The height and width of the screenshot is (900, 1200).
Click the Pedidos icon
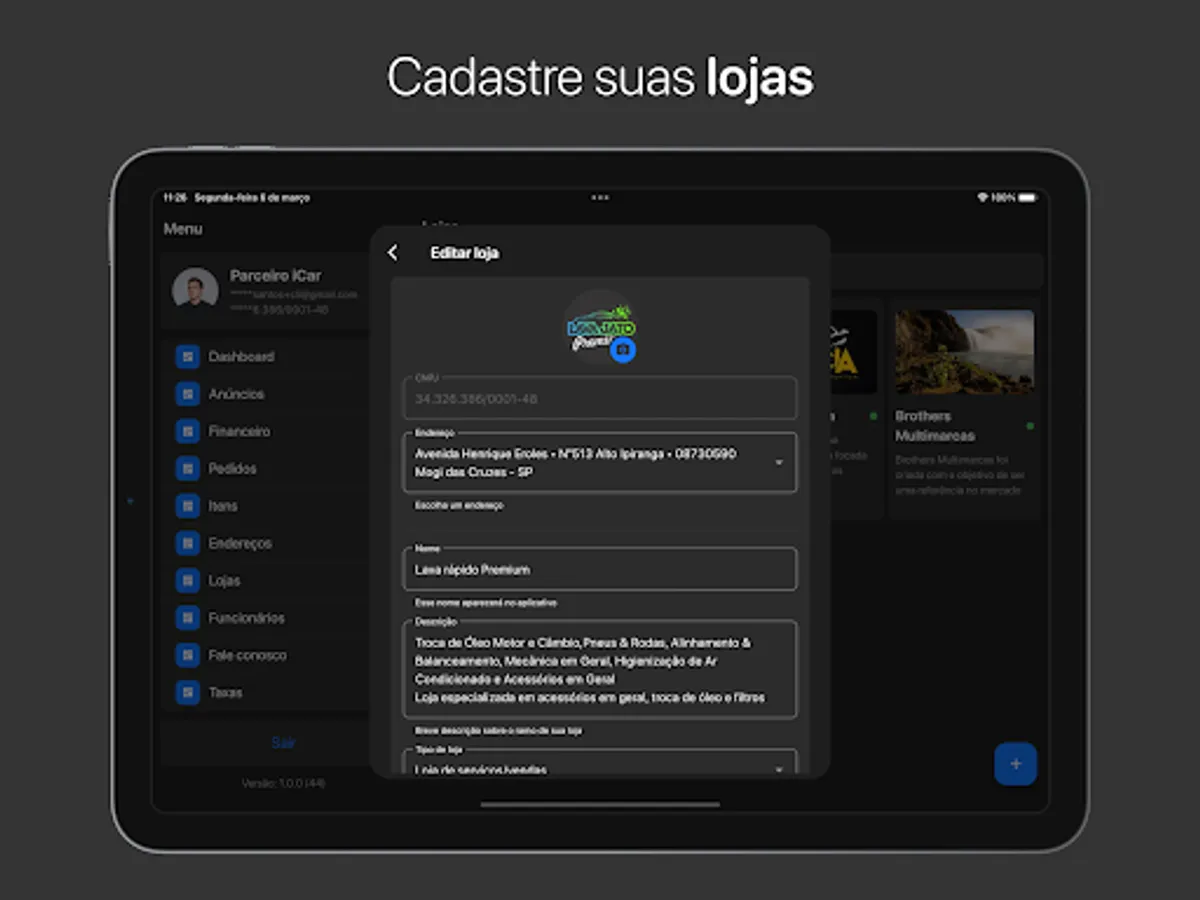click(x=188, y=468)
